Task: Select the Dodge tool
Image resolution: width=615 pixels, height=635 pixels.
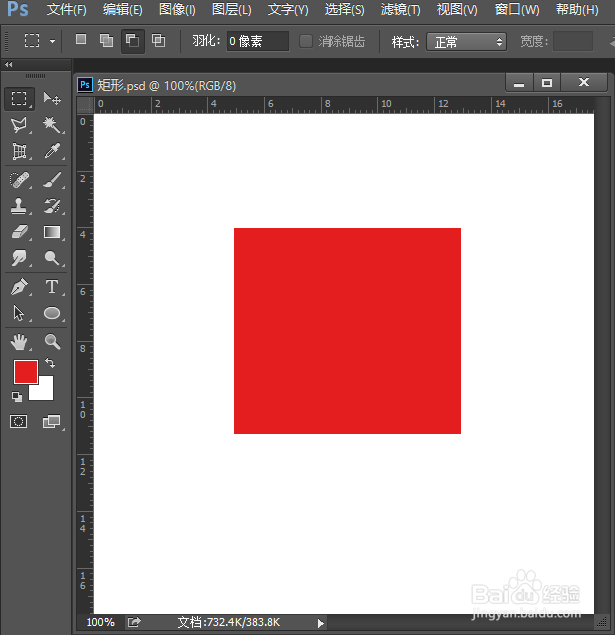Action: tap(52, 258)
